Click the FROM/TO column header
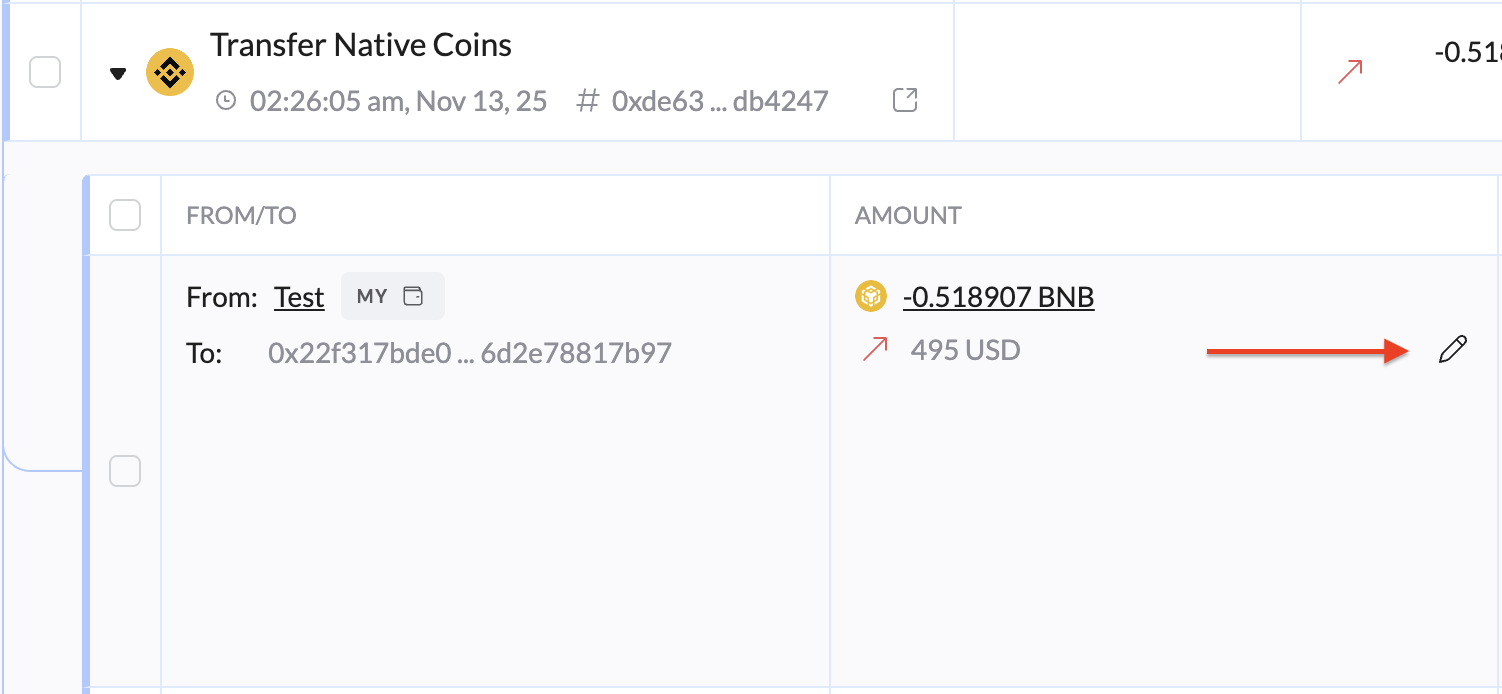The width and height of the screenshot is (1502, 694). [x=241, y=215]
